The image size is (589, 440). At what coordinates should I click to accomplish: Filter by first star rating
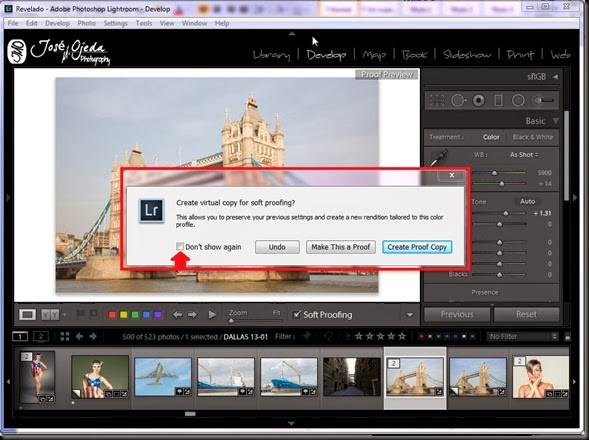(x=359, y=336)
